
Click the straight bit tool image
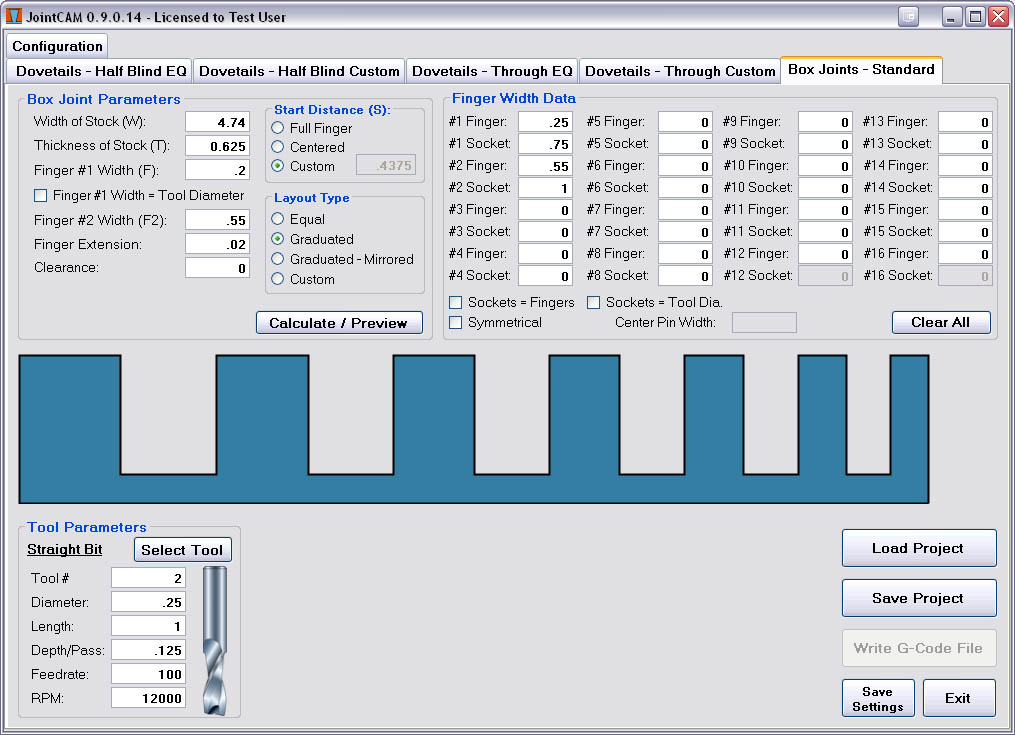214,640
